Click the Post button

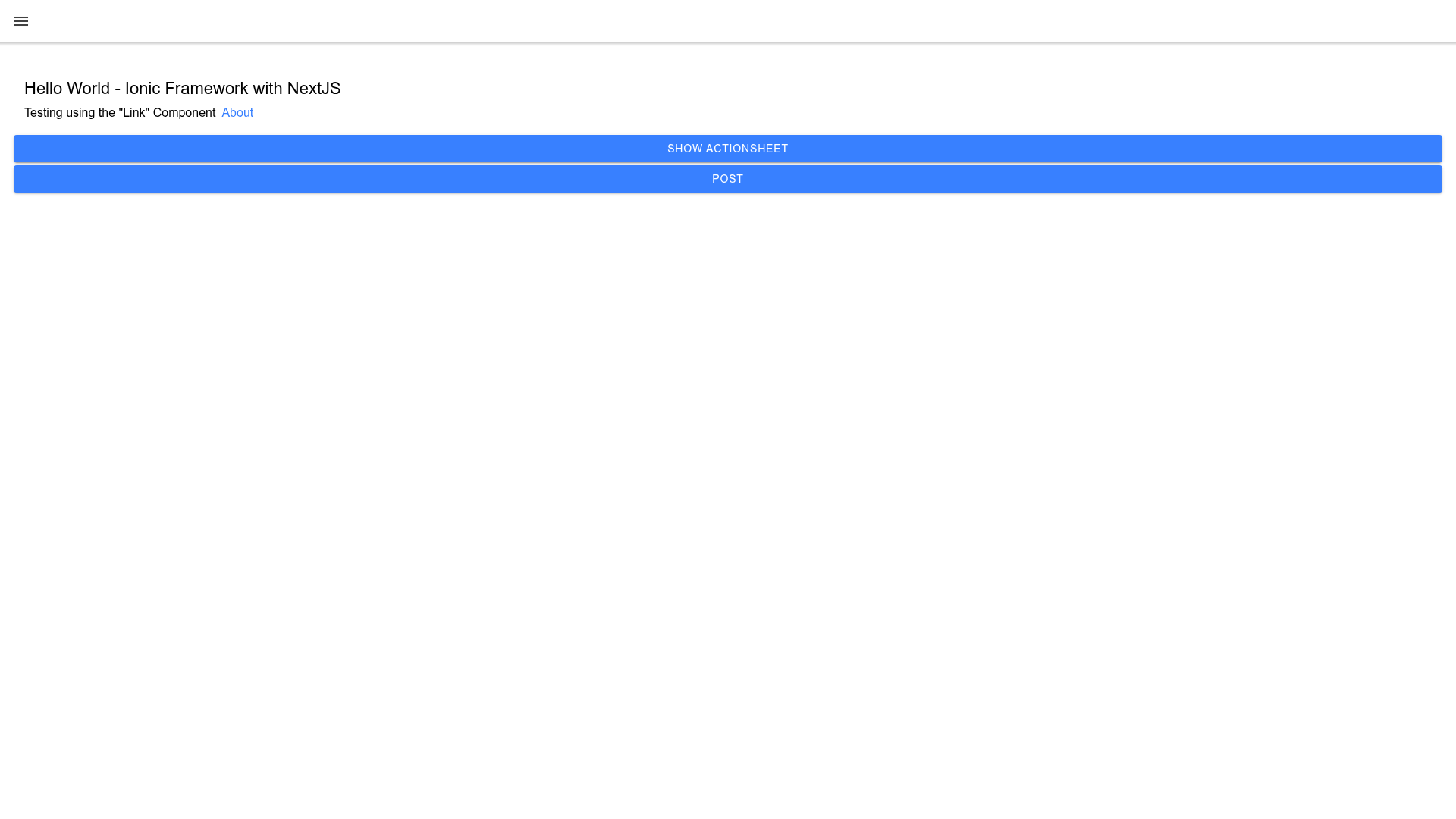(x=728, y=179)
